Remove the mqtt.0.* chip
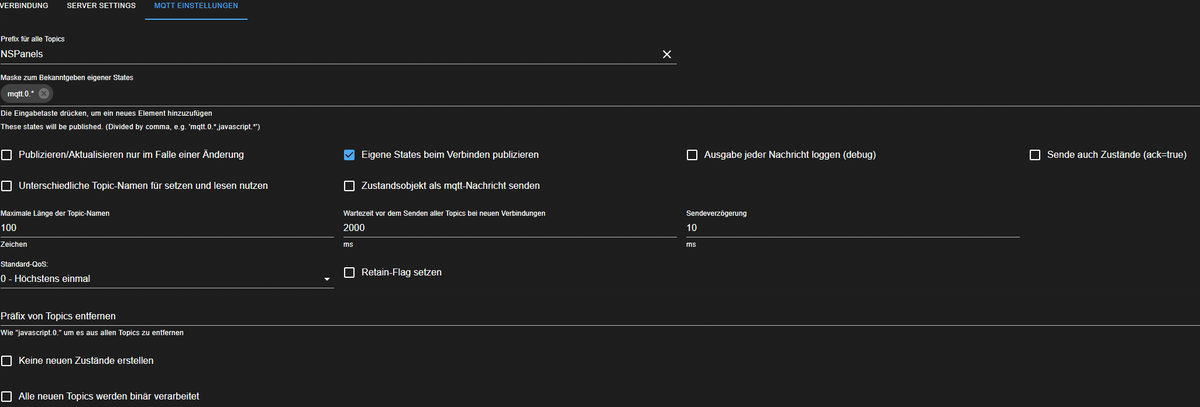 [x=44, y=93]
